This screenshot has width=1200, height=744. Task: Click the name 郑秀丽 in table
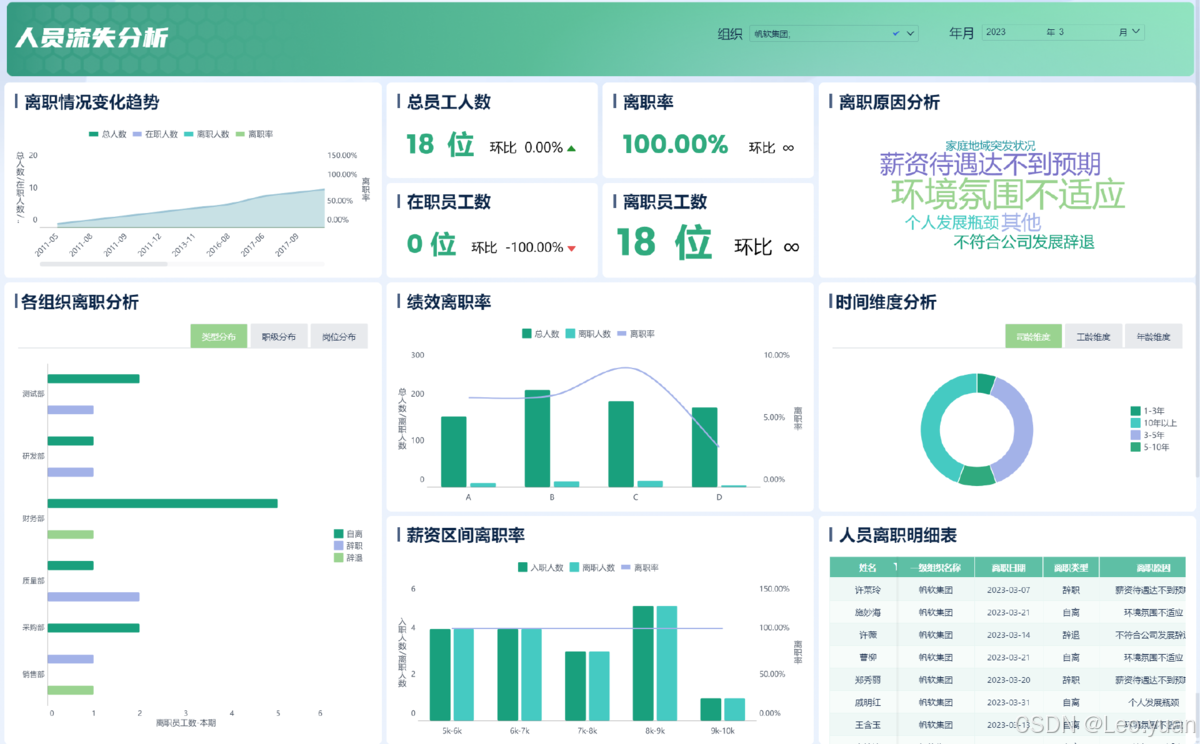[868, 680]
